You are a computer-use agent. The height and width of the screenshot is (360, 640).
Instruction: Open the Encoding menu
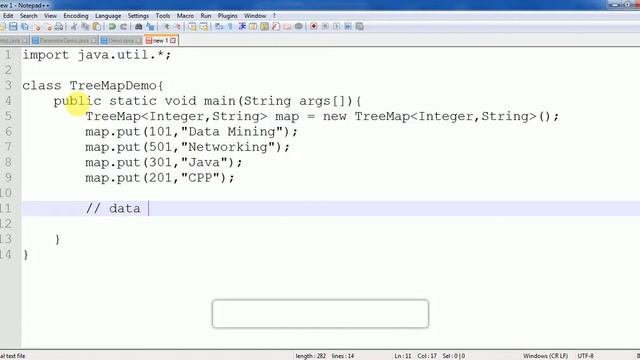click(x=76, y=16)
